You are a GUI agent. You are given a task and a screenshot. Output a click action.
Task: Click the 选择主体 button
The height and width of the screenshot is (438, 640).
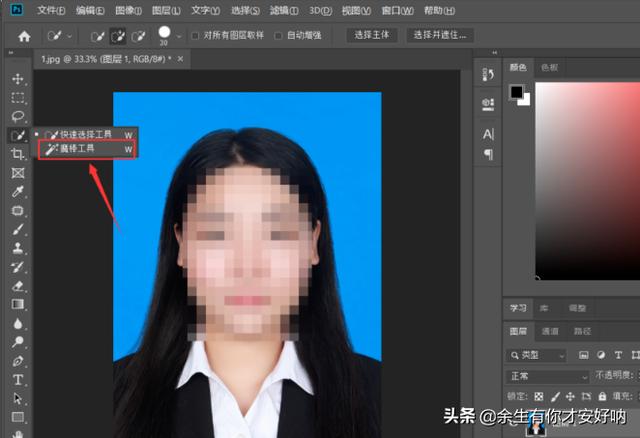[x=373, y=35]
